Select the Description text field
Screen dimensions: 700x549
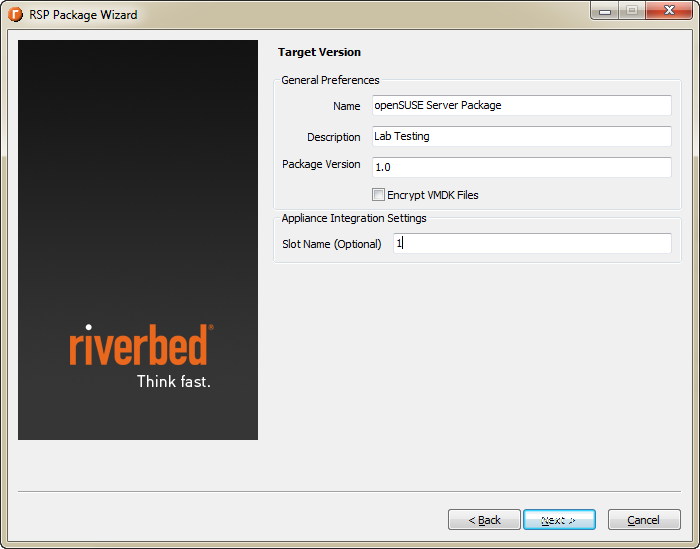click(521, 136)
